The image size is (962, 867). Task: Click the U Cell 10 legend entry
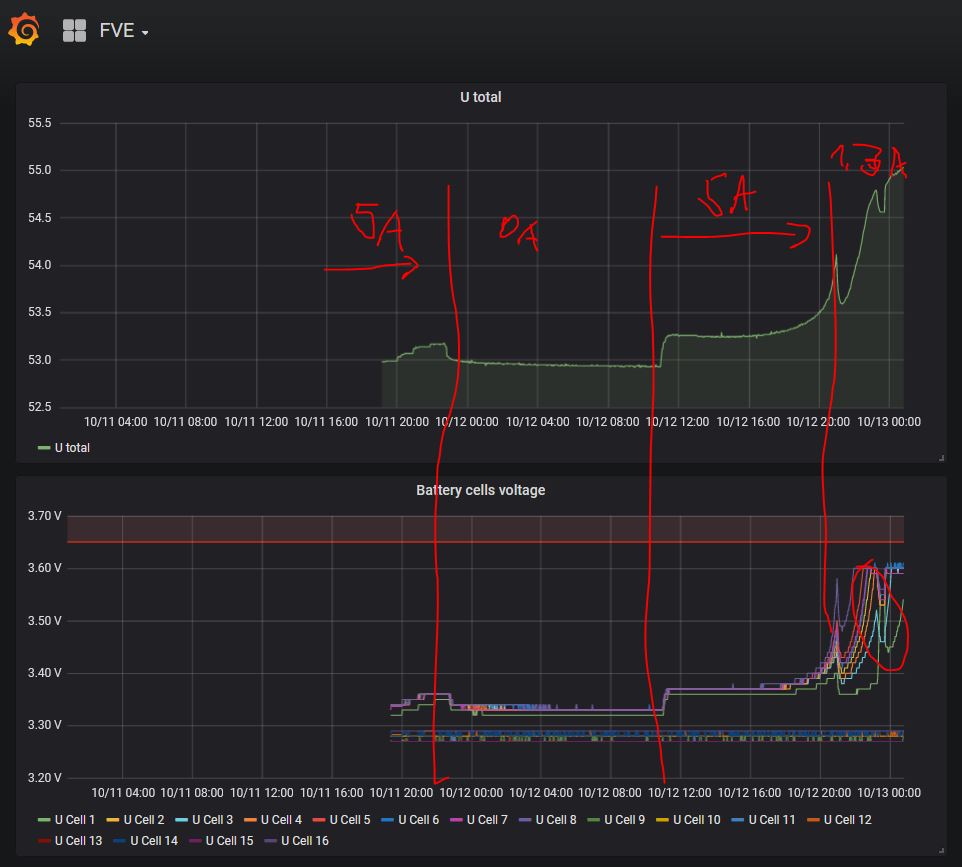pyautogui.click(x=696, y=820)
